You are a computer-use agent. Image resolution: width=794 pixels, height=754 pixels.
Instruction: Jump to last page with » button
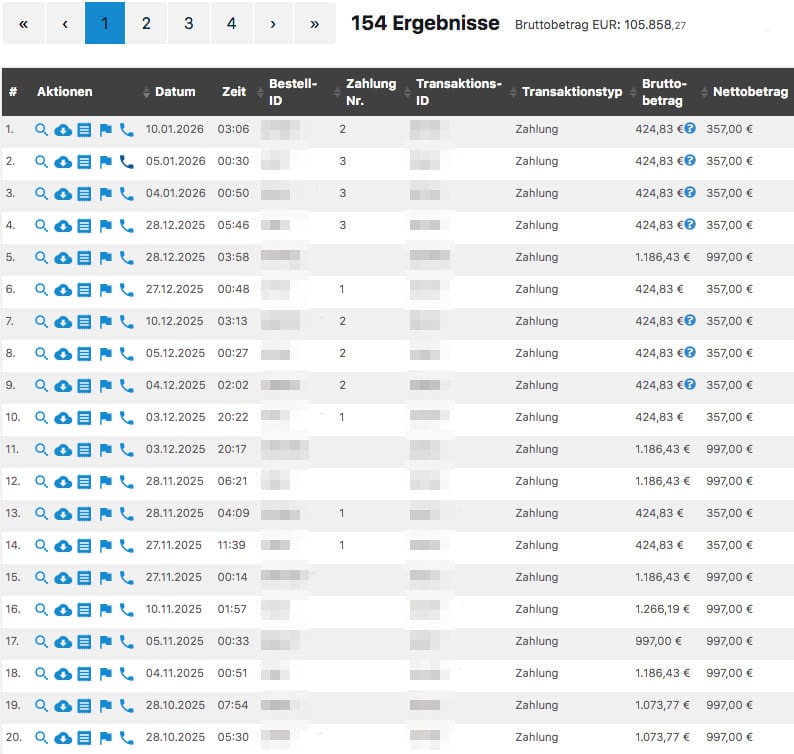coord(315,23)
